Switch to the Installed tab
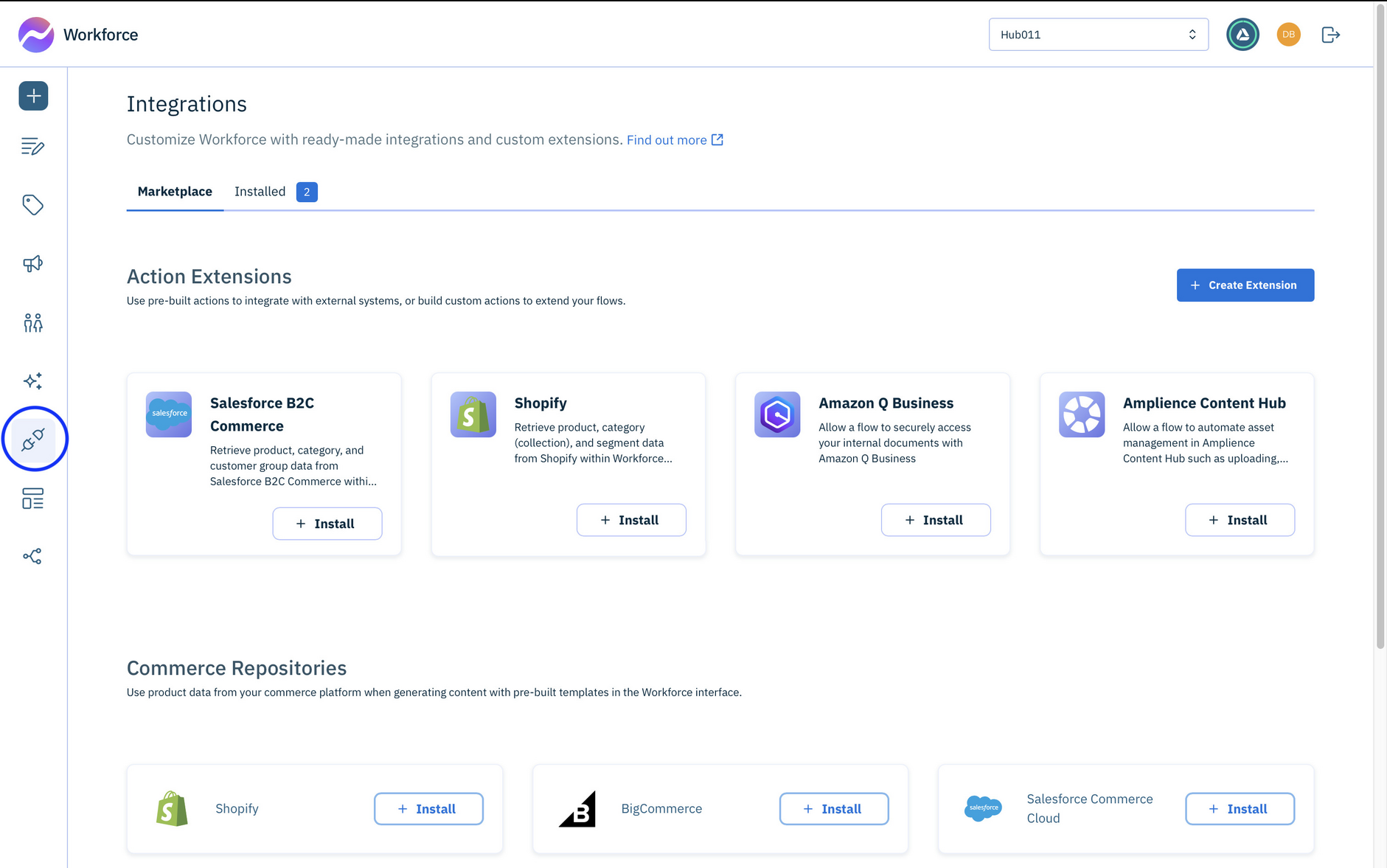Screen dimensions: 1387x868 (260, 191)
